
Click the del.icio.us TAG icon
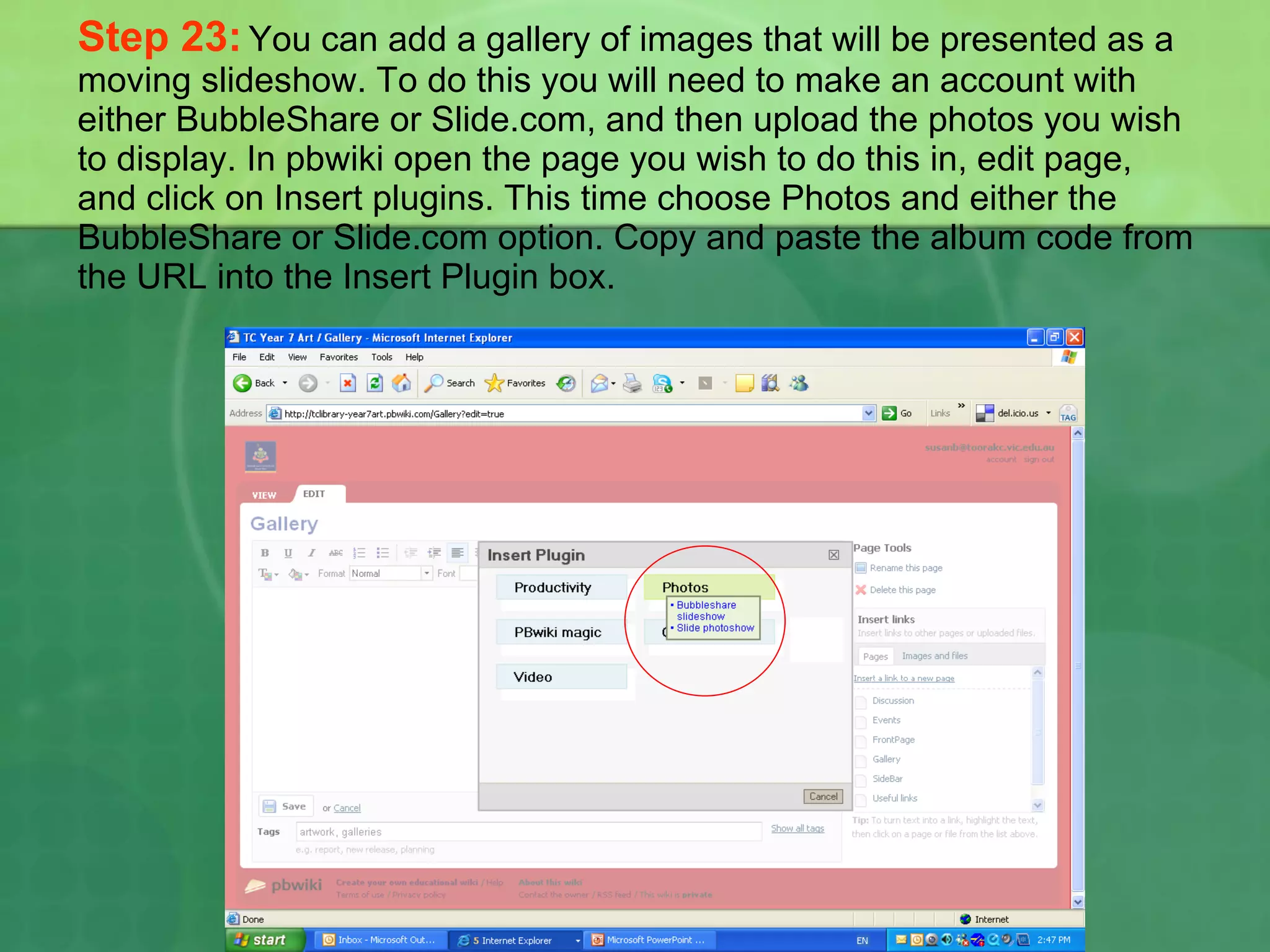1068,413
